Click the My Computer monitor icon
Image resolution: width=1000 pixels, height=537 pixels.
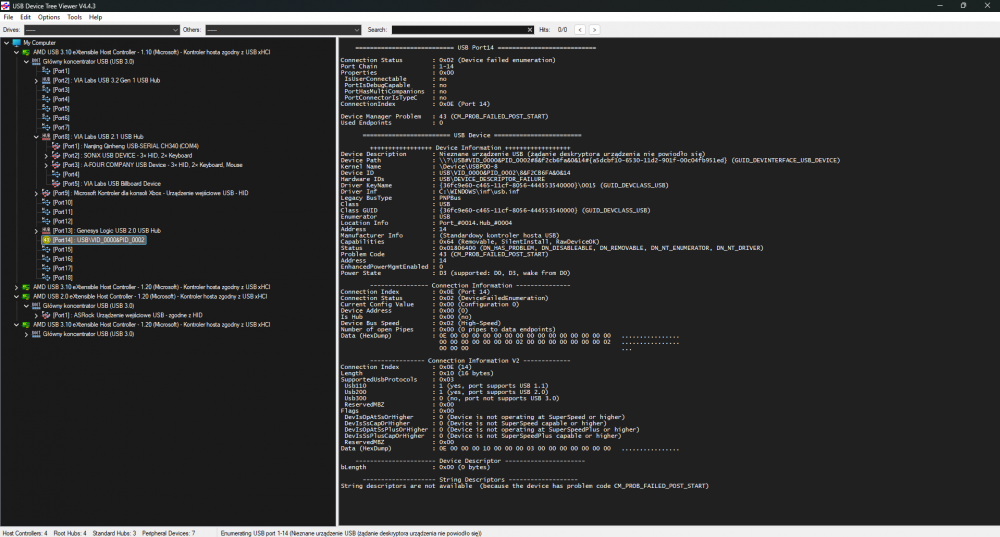(x=17, y=43)
